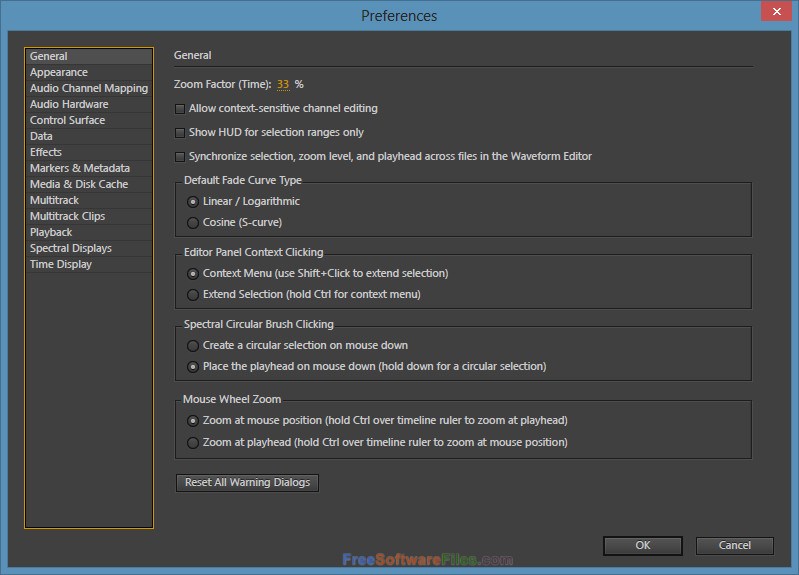Click the Zoom Factor 33 value field
799x575 pixels.
click(283, 85)
